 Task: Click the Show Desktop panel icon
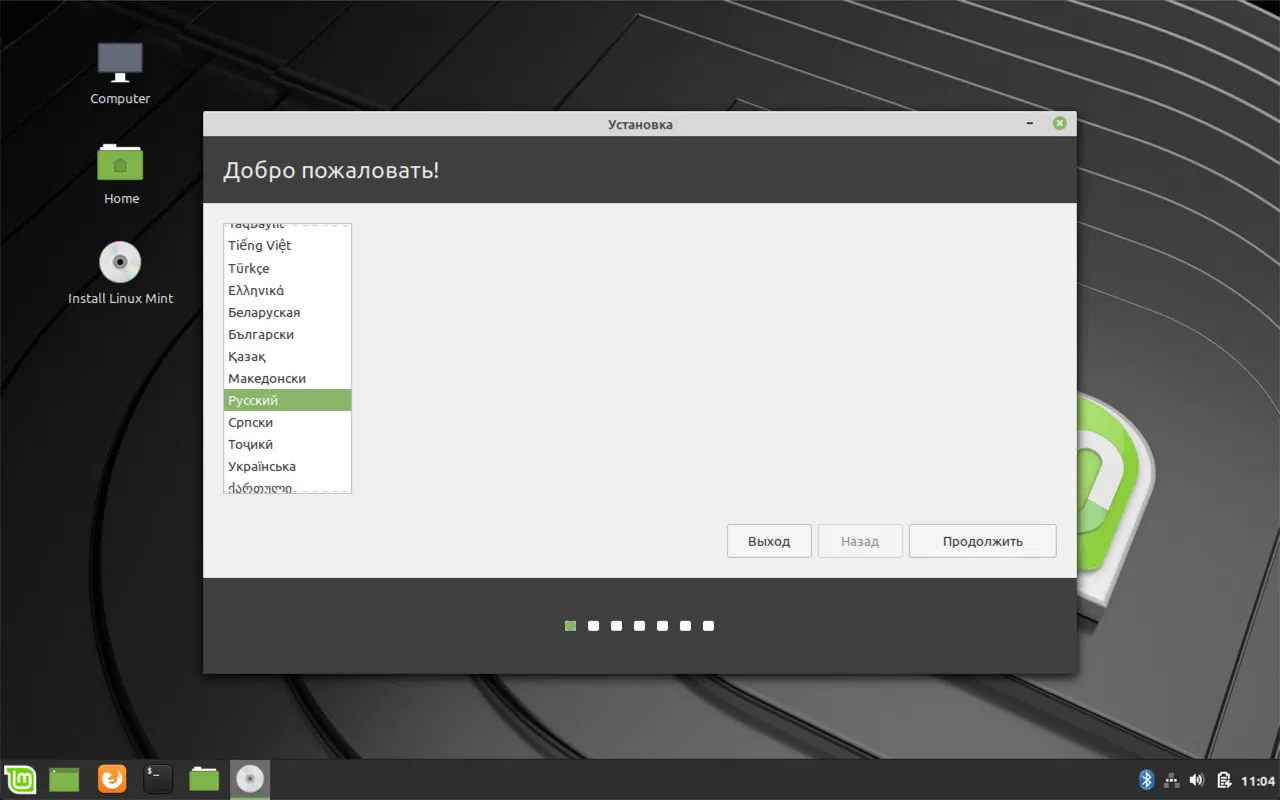tap(64, 779)
